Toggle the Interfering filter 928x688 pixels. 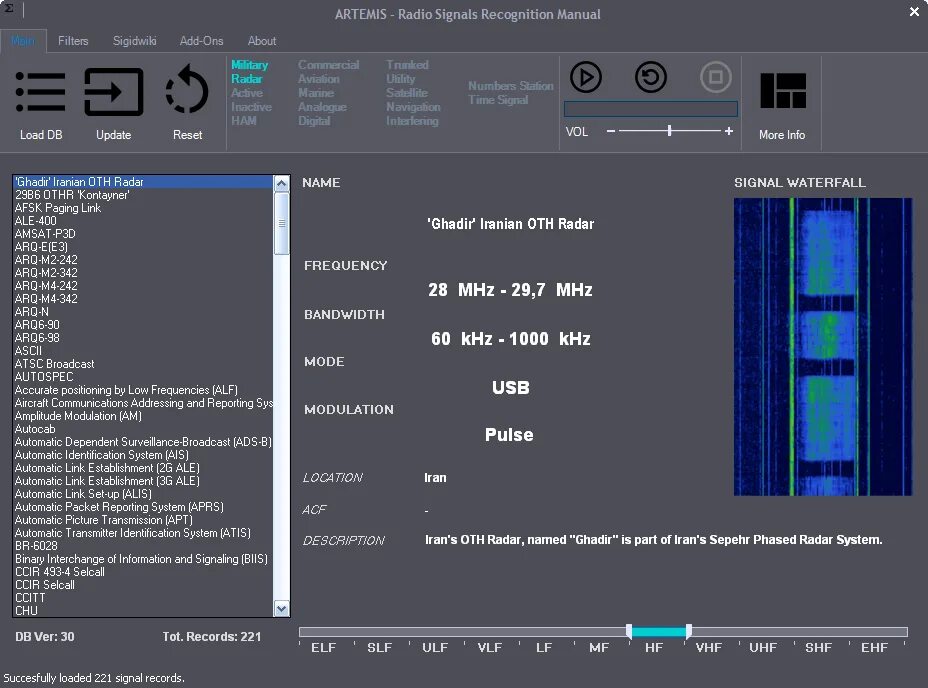coord(412,121)
